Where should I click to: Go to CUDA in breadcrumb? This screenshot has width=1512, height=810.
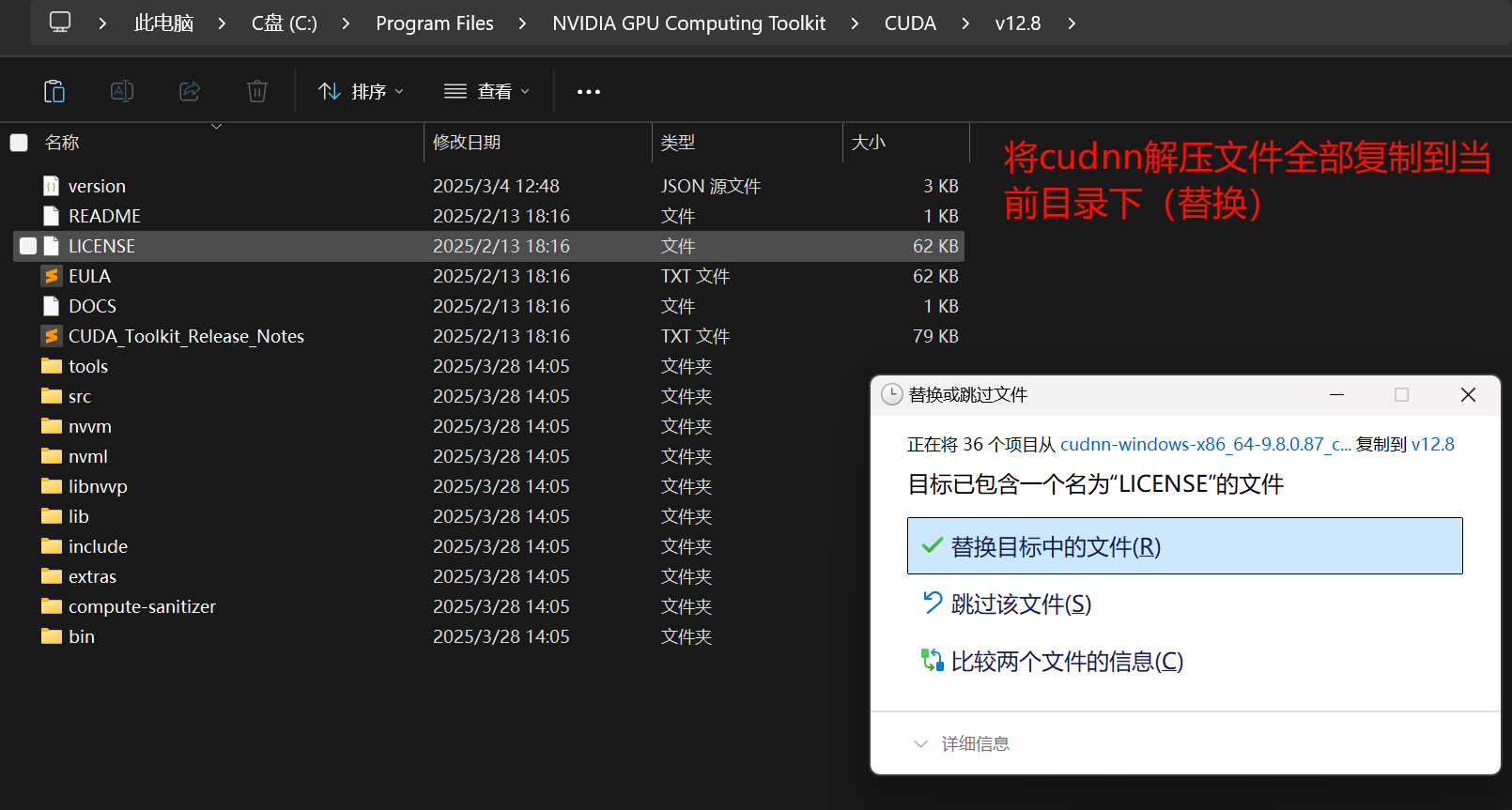point(910,23)
